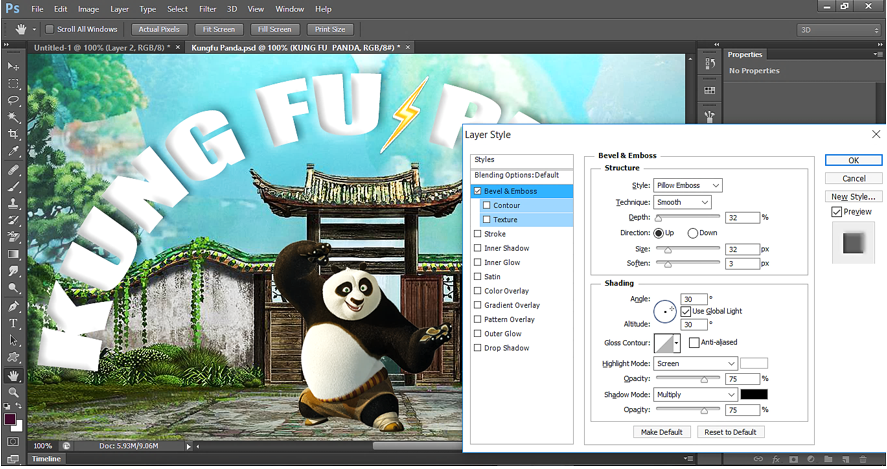Enable the Drop Shadow checkbox
887x469 pixels.
tap(477, 348)
